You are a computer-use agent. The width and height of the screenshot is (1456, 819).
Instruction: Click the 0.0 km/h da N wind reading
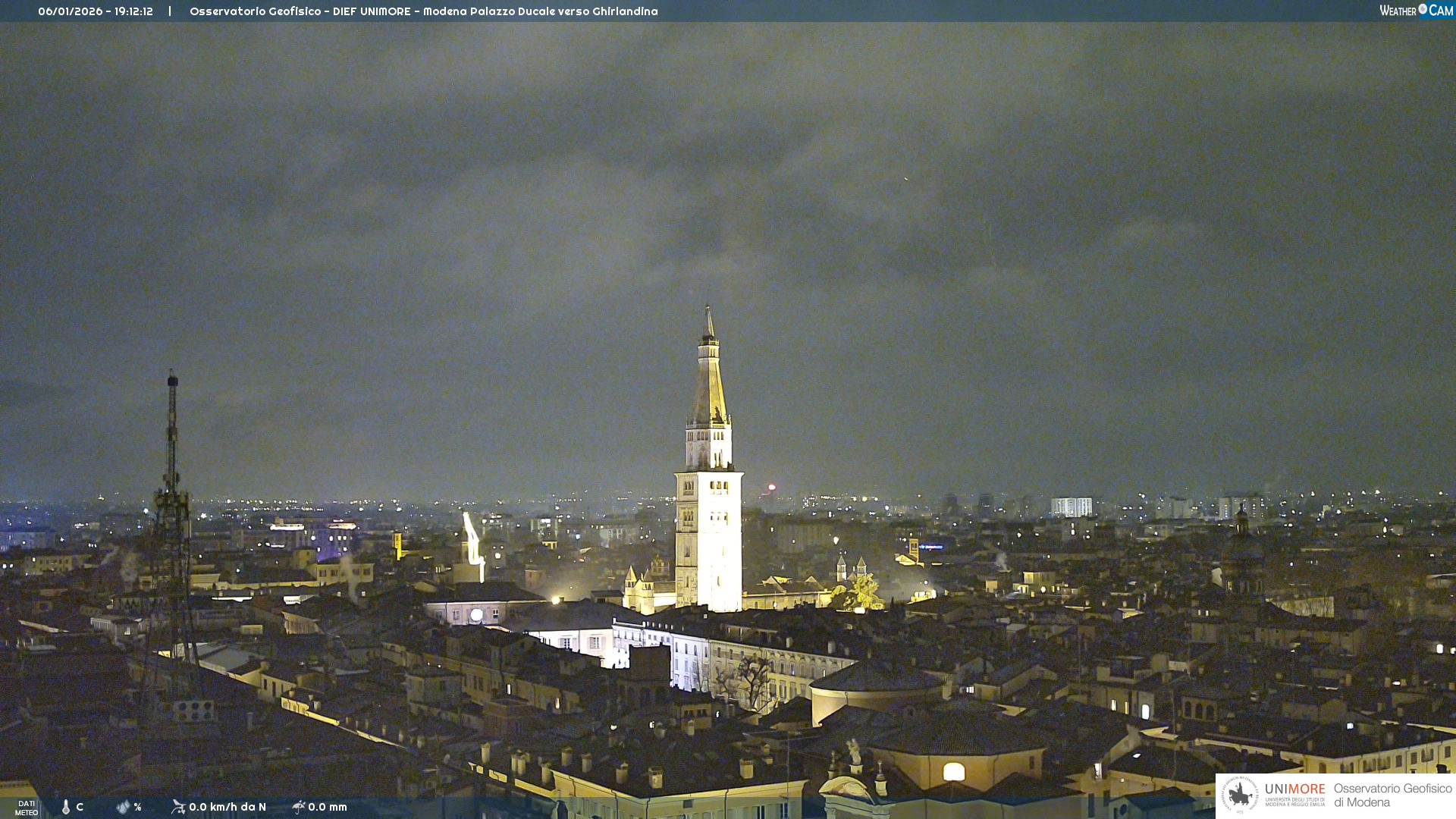tap(227, 807)
